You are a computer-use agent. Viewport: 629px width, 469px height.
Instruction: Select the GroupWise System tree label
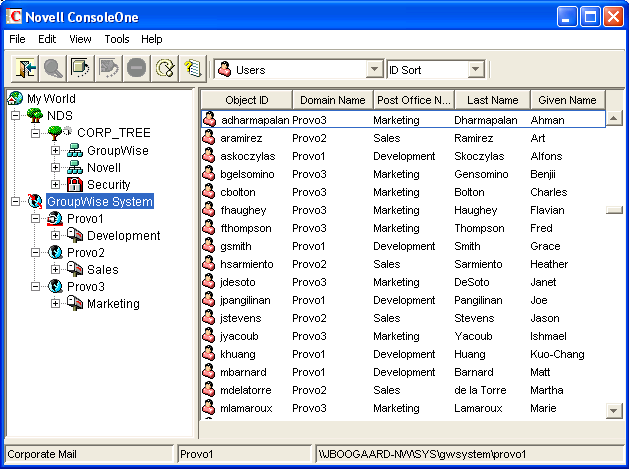pyautogui.click(x=100, y=201)
